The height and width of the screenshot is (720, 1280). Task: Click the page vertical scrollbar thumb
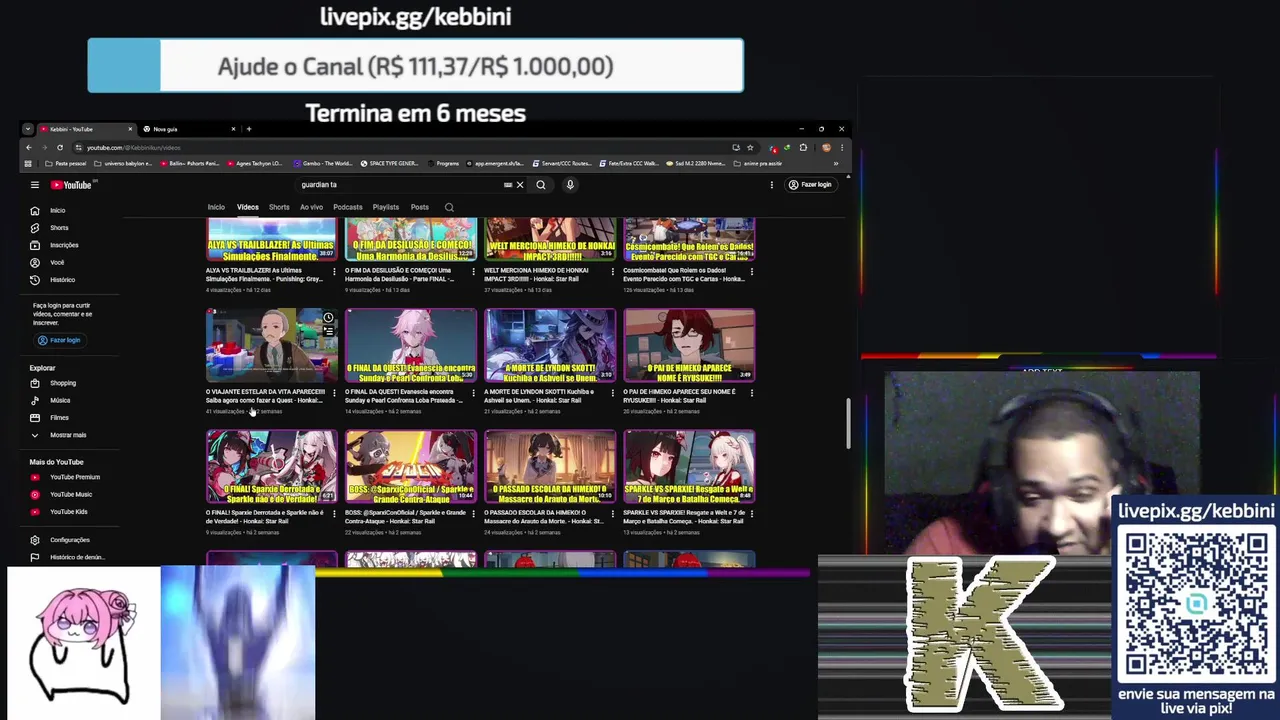pyautogui.click(x=848, y=424)
